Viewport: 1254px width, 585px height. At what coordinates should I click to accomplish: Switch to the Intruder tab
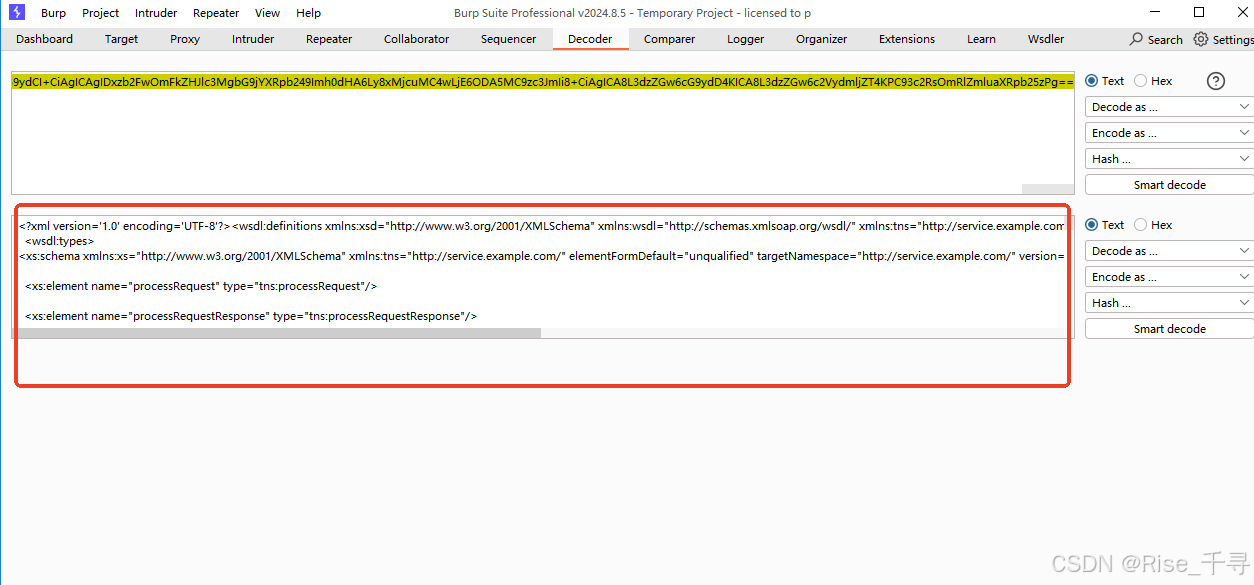pyautogui.click(x=253, y=39)
